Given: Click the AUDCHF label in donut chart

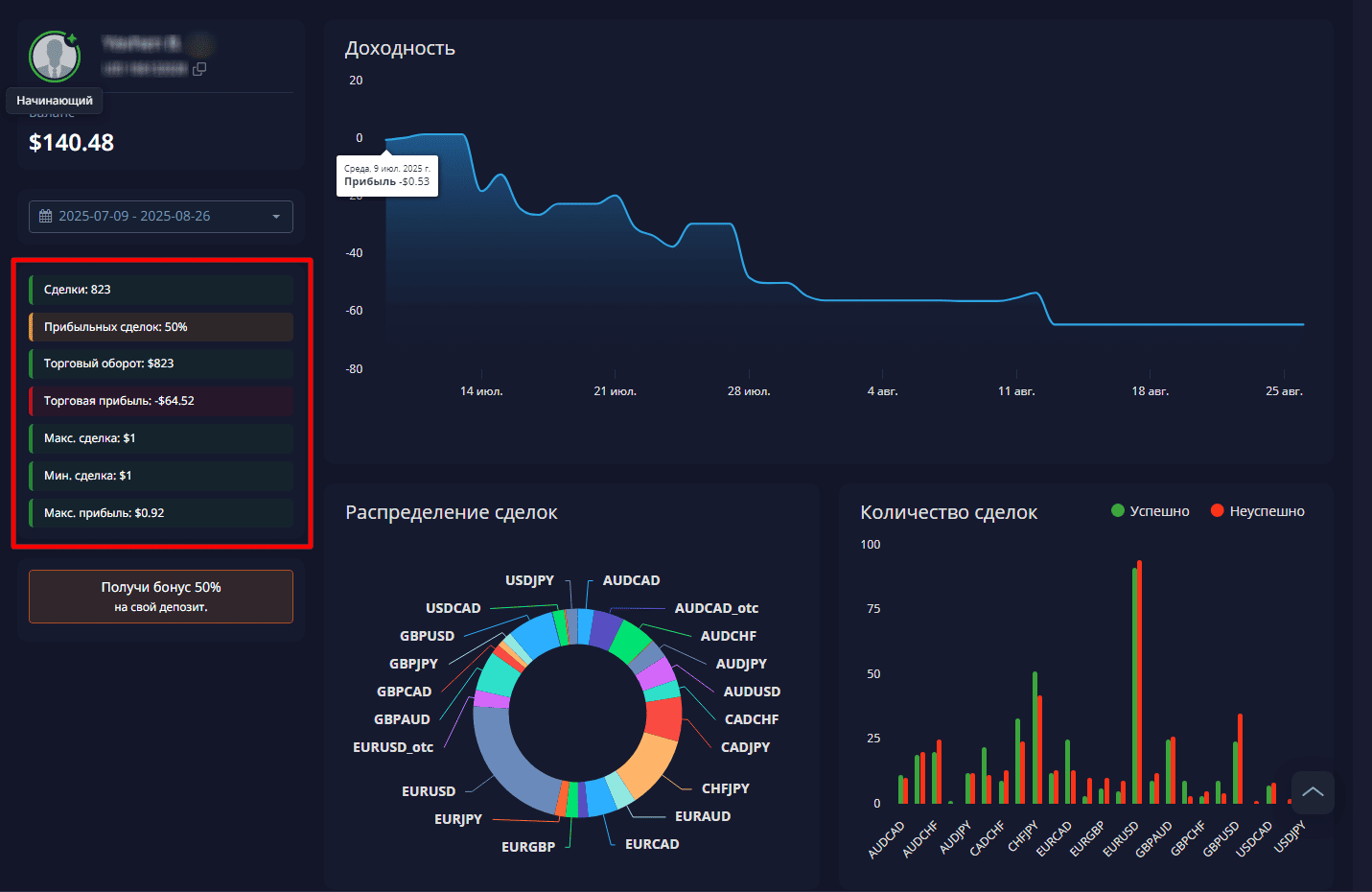Looking at the screenshot, I should pos(729,636).
